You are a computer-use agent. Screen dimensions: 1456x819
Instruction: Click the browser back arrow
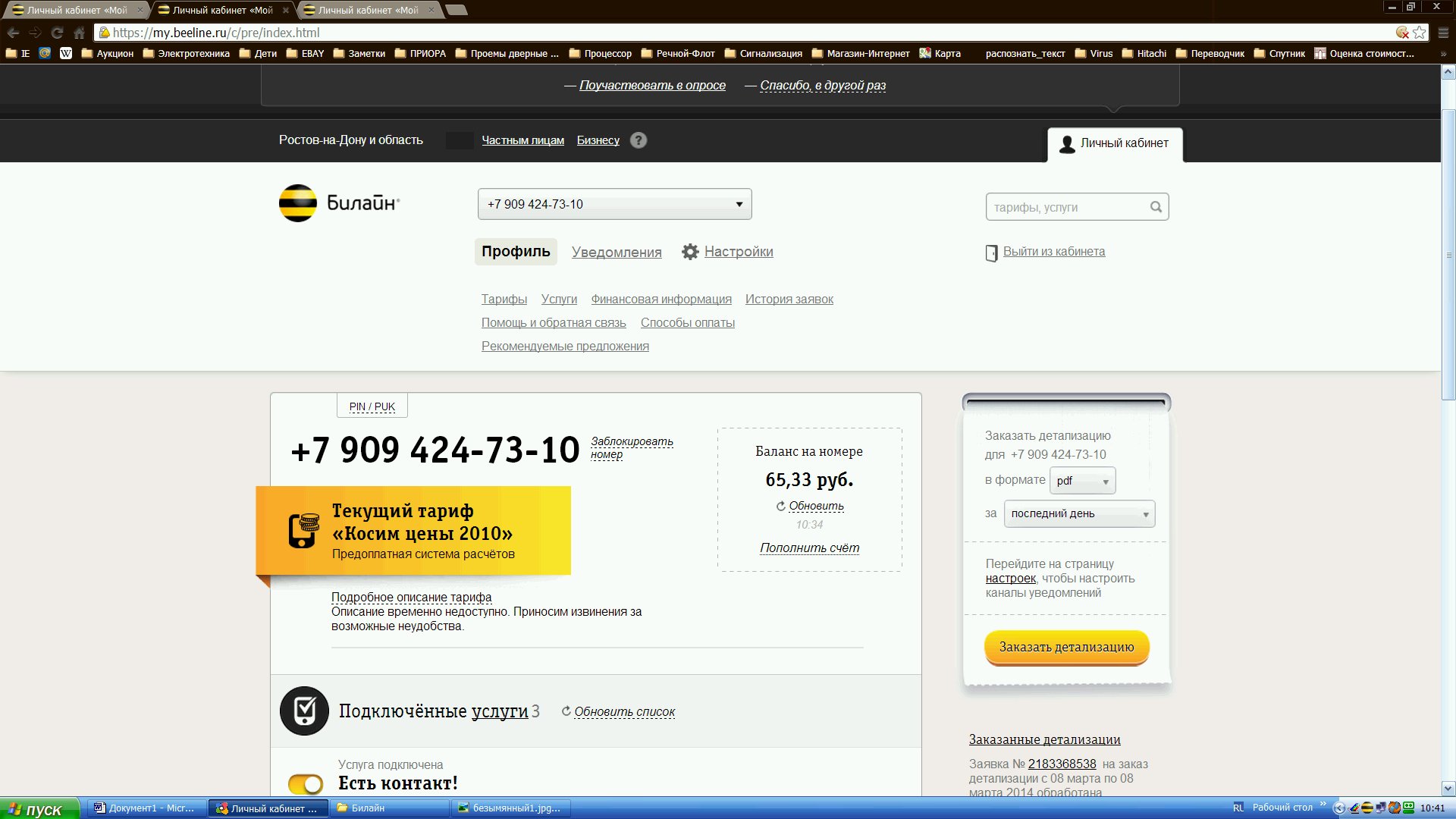(13, 33)
